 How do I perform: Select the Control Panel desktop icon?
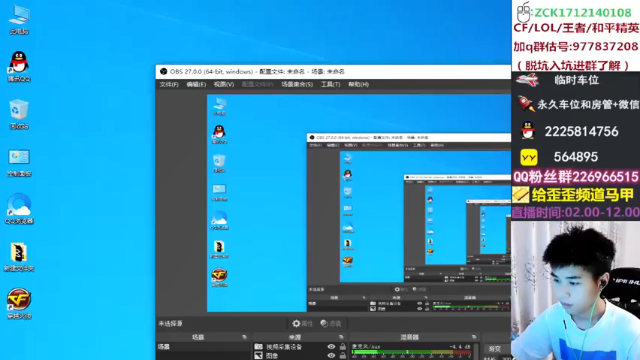tap(19, 162)
